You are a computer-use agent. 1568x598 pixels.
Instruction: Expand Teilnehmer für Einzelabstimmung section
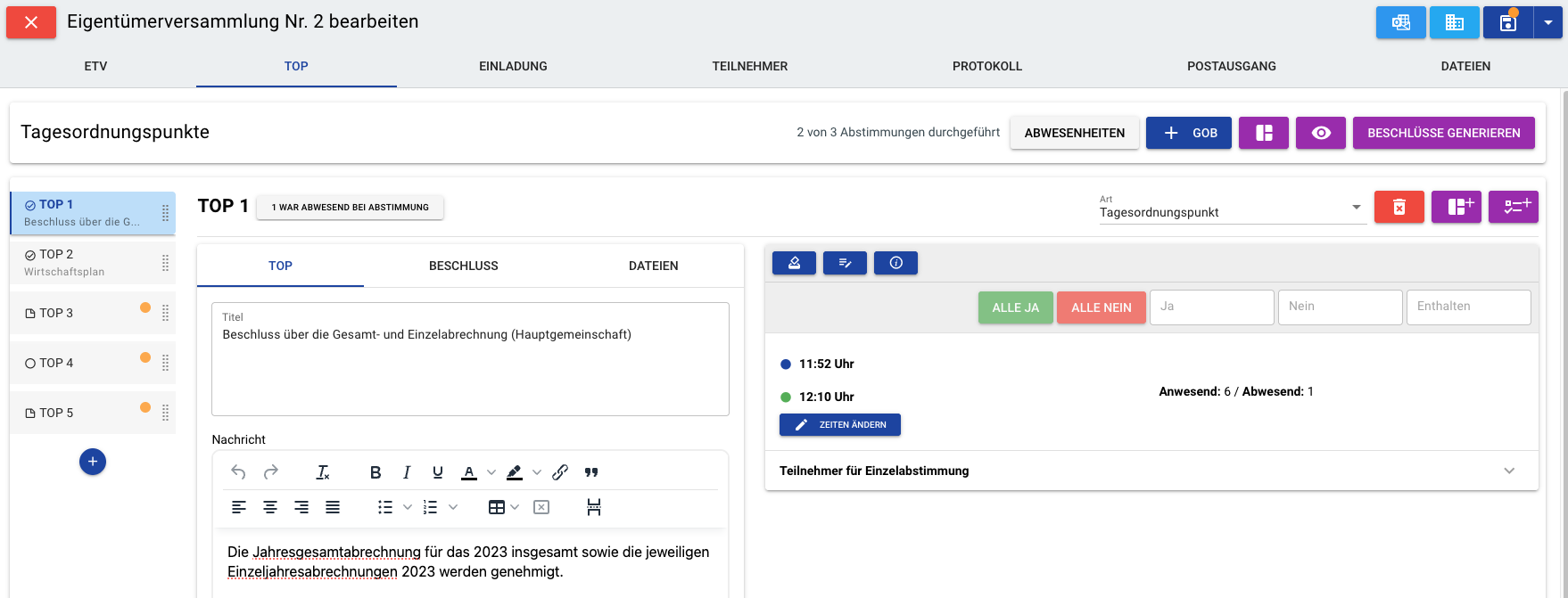(x=1151, y=471)
